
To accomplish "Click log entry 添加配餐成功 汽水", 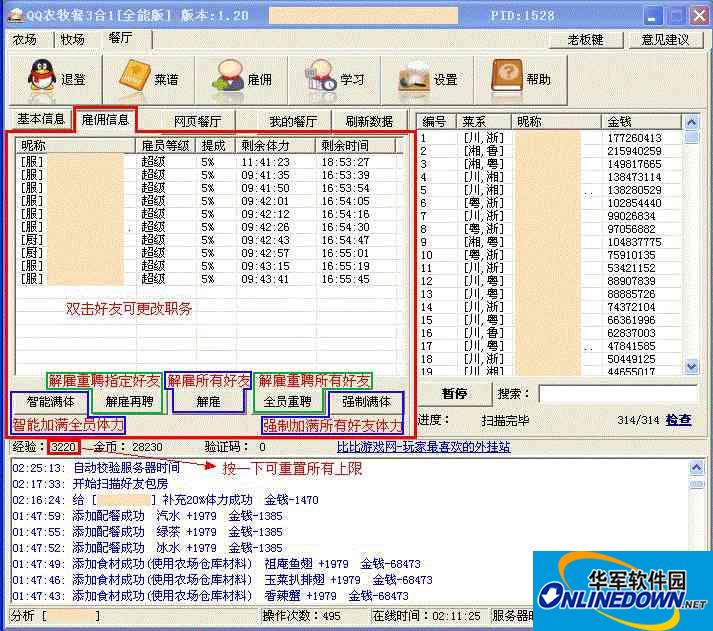I will tap(147, 516).
